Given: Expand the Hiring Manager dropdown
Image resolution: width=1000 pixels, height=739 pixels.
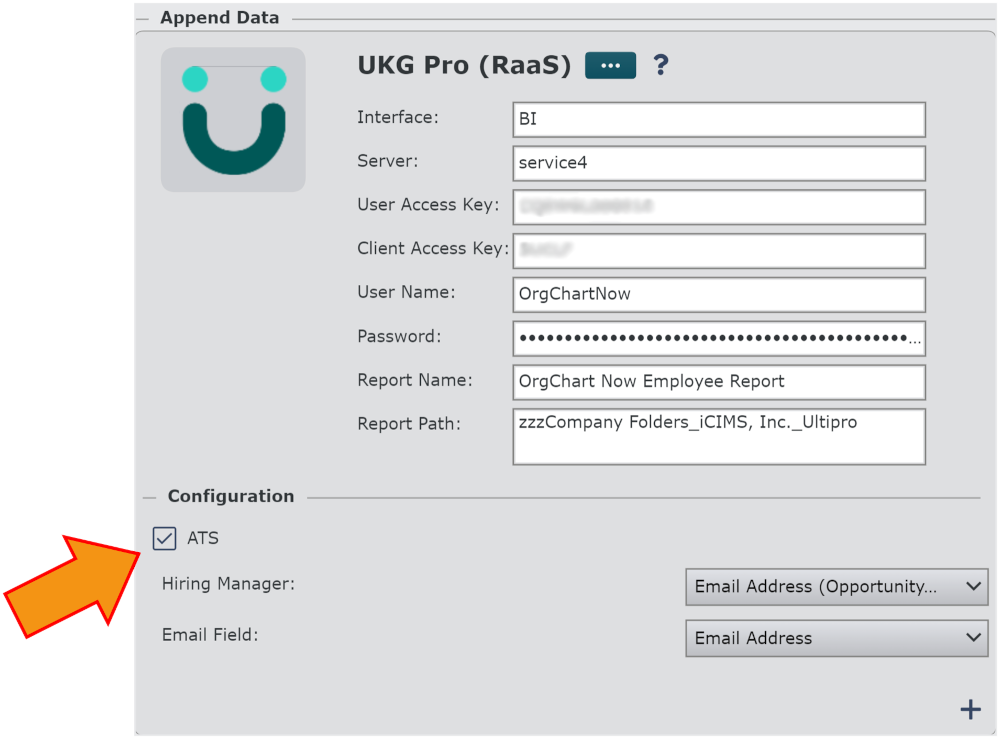Looking at the screenshot, I should tap(836, 587).
